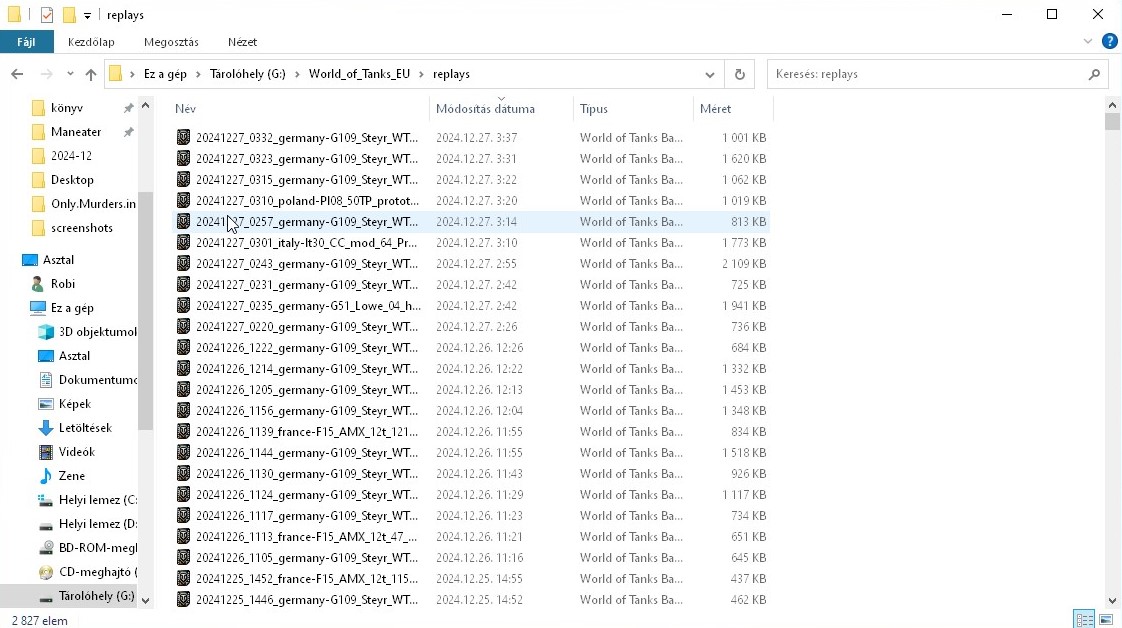Open the Képek folder icon
Image resolution: width=1122 pixels, height=628 pixels.
click(46, 404)
